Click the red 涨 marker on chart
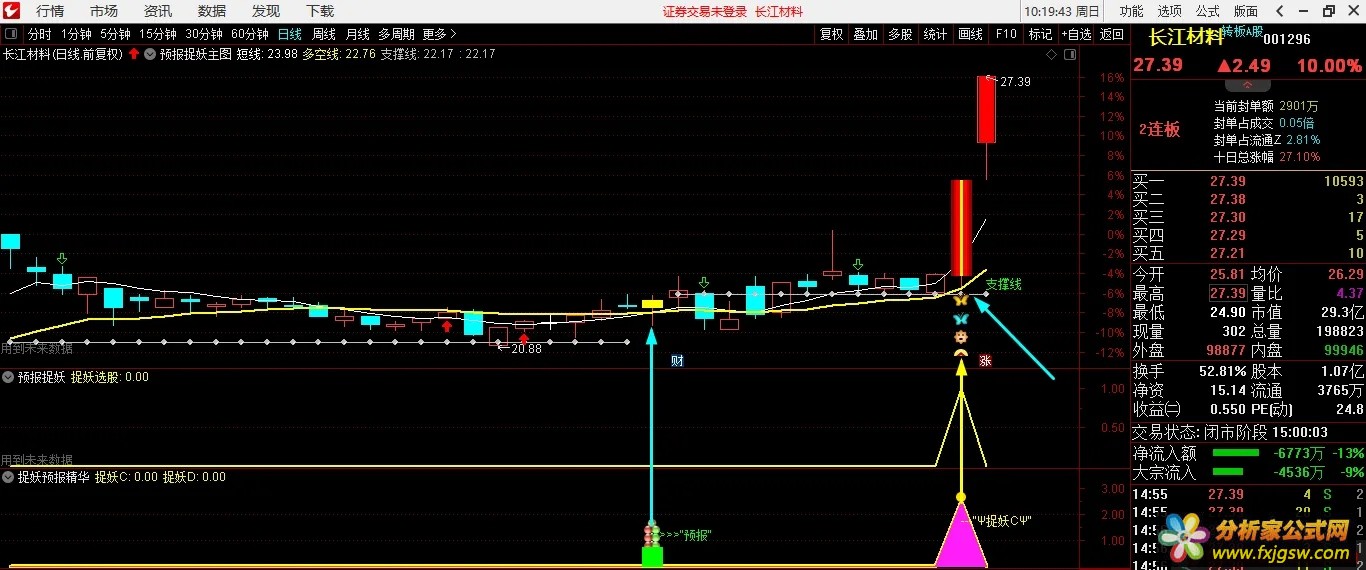Image resolution: width=1366 pixels, height=570 pixels. [x=985, y=360]
